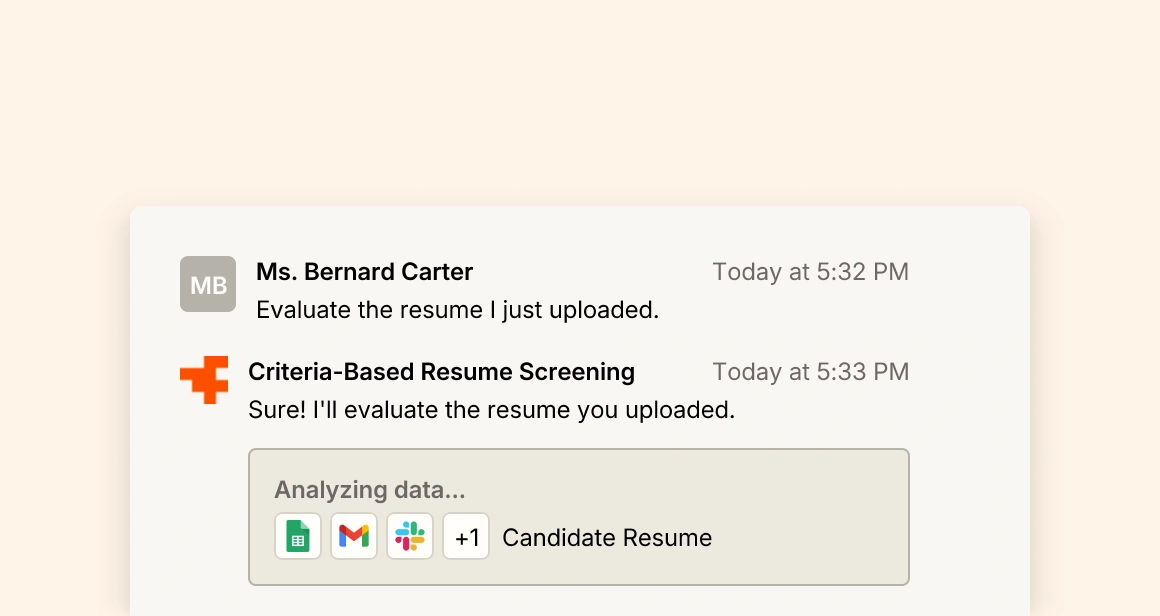Click chat panel area right of the timestamps
Screen dimensions: 1160x616
970,320
